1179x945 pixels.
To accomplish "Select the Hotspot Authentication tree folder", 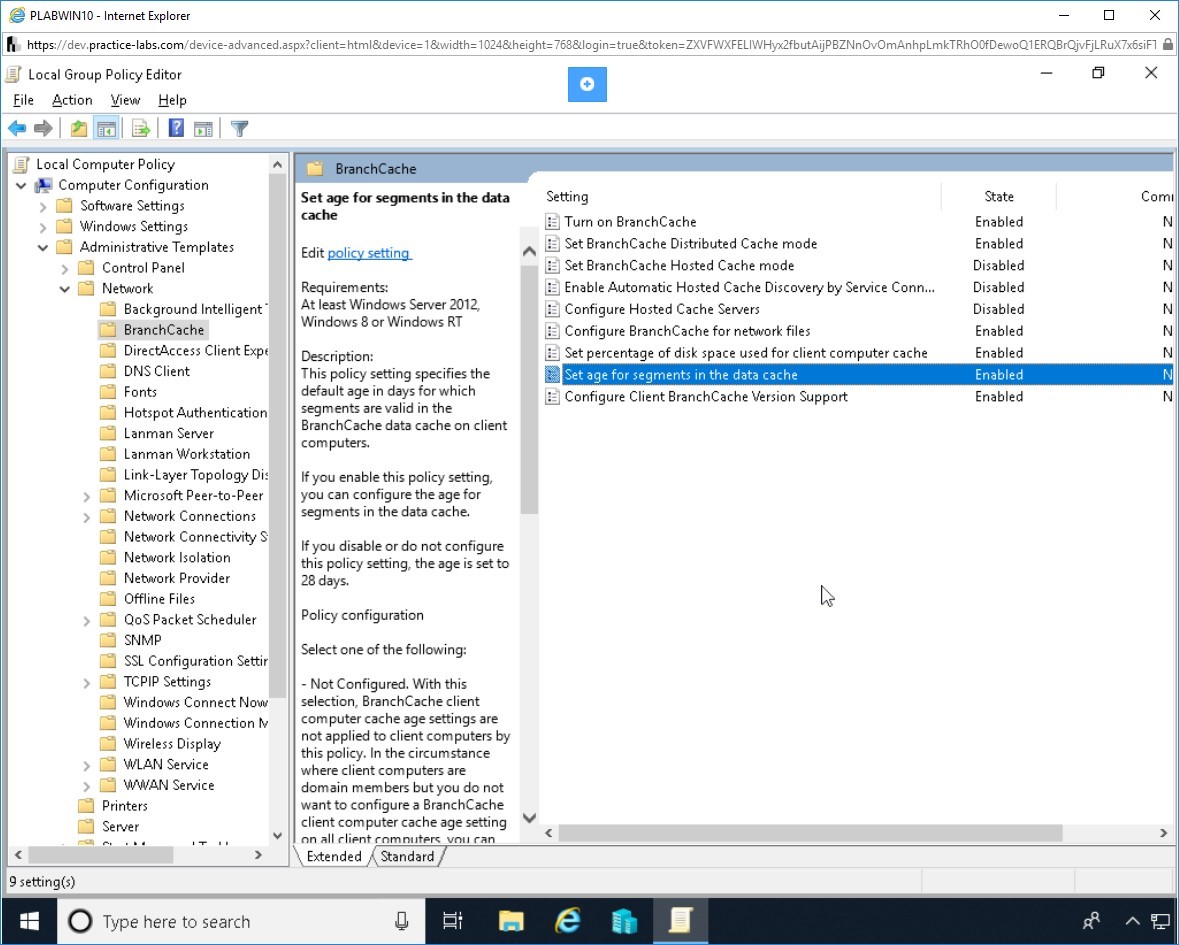I will (x=195, y=413).
